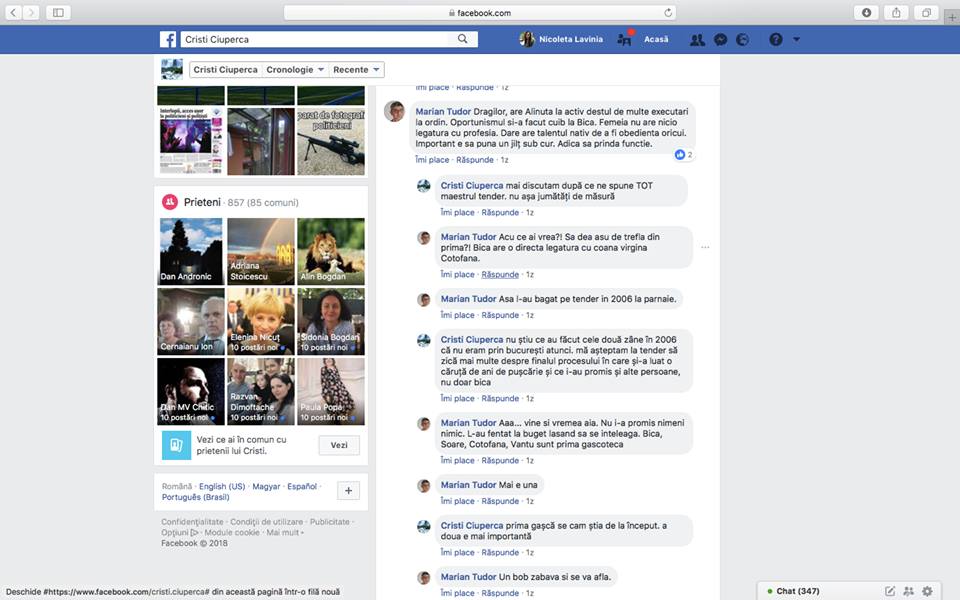The image size is (960, 600).
Task: Expand the Cronologie dropdown
Action: tap(296, 70)
